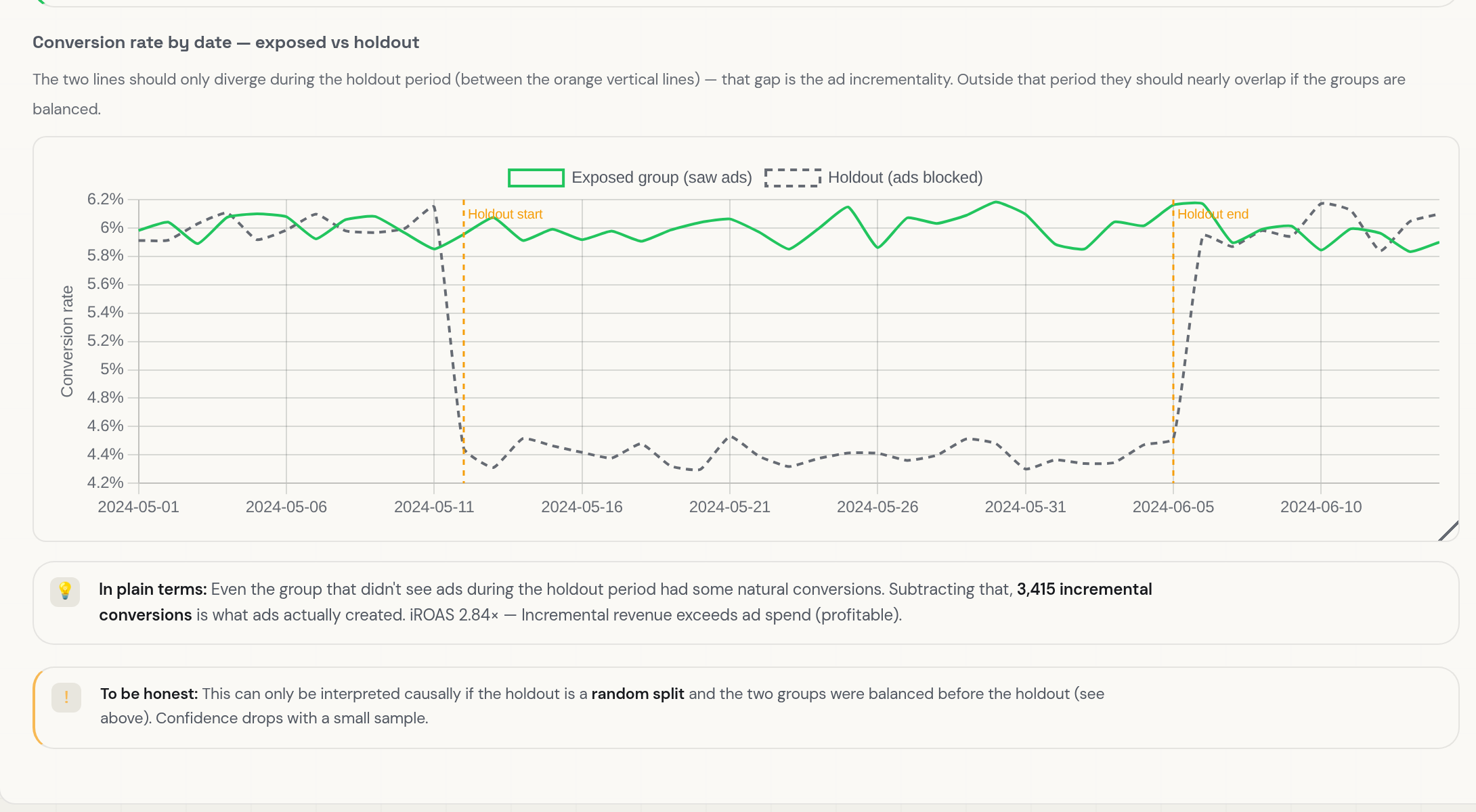Click the Conversion rate axis title
The width and height of the screenshot is (1476, 812).
point(67,341)
